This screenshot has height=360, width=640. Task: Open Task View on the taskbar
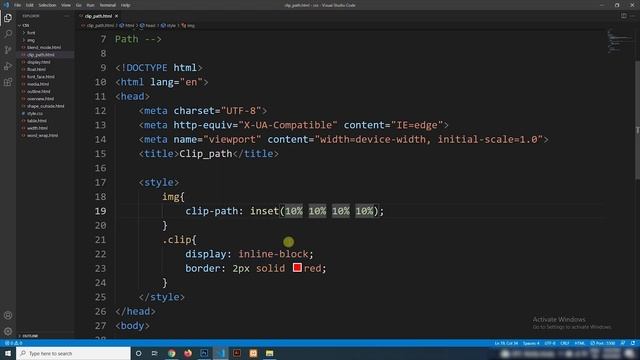(155, 353)
